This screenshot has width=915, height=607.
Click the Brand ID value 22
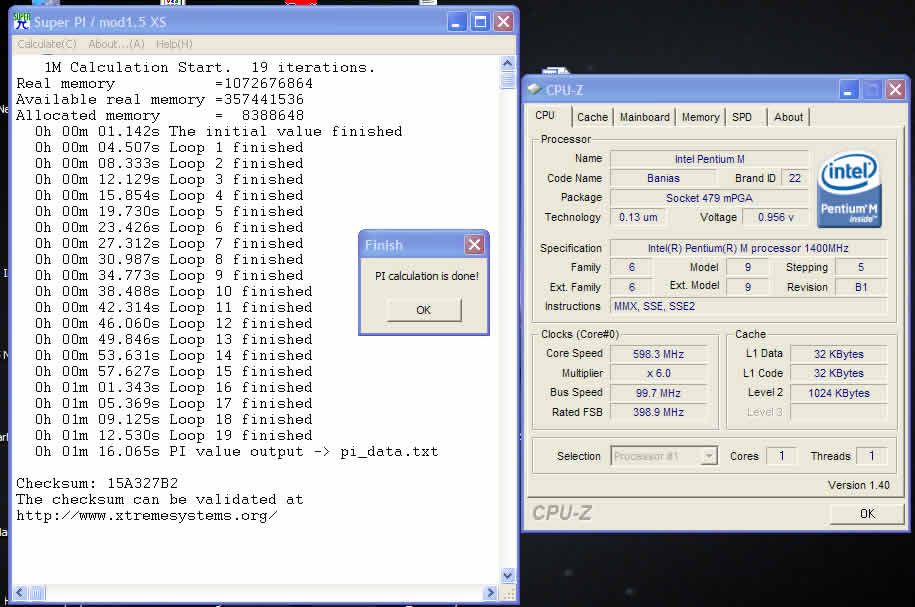click(795, 178)
